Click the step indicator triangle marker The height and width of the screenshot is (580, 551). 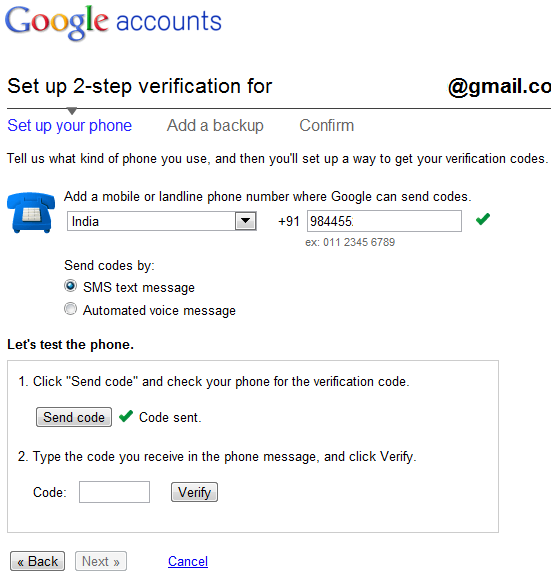coord(72,111)
